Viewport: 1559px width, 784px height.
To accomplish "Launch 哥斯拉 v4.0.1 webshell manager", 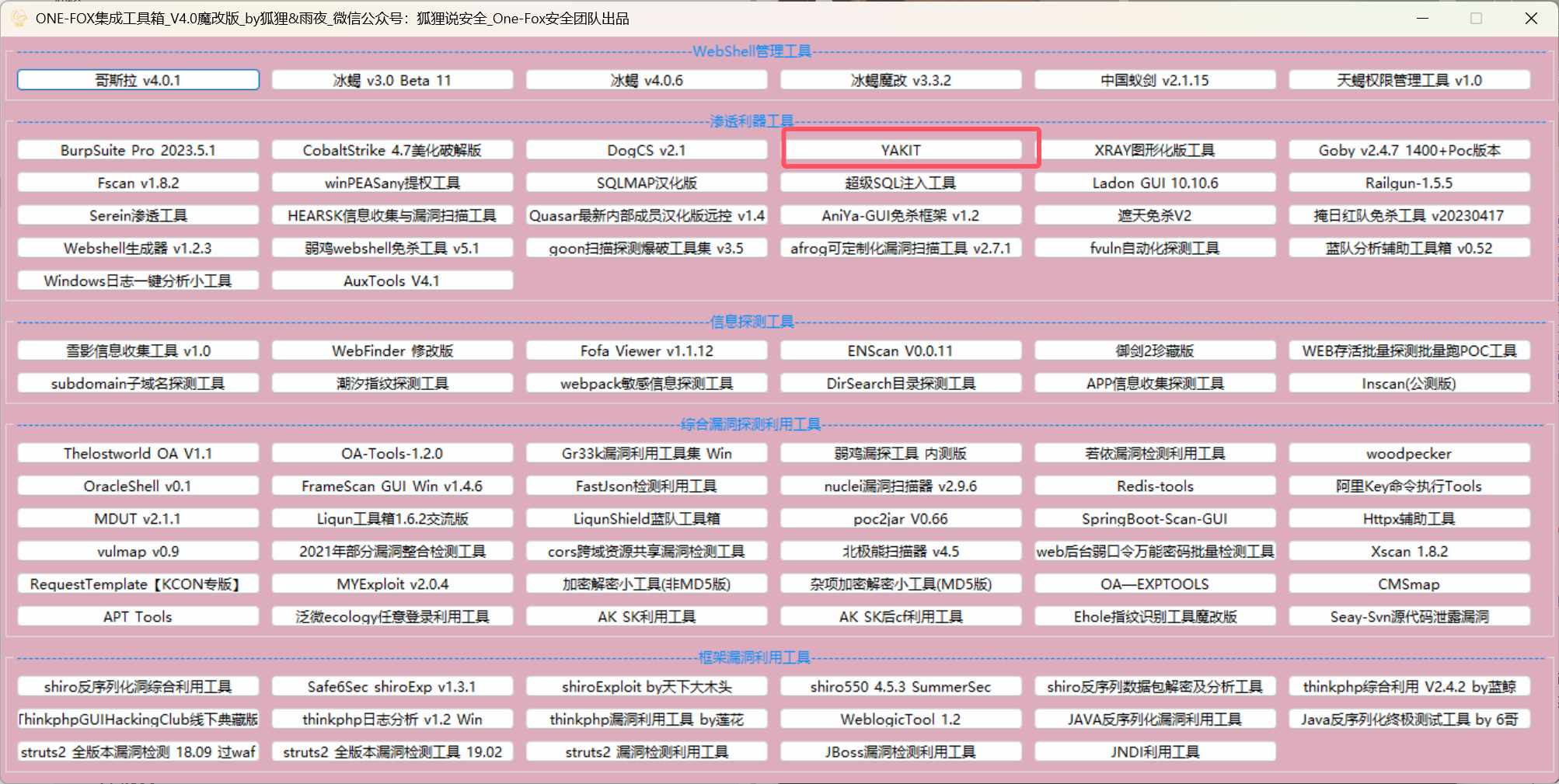I will pyautogui.click(x=138, y=80).
